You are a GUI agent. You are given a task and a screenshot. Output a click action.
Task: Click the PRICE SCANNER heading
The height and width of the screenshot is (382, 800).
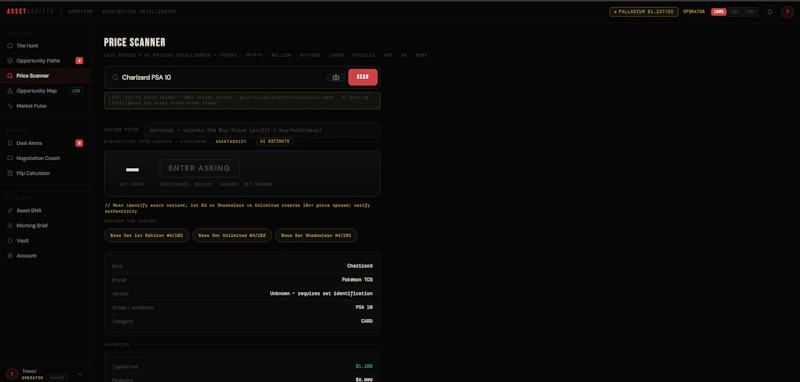[x=135, y=43]
